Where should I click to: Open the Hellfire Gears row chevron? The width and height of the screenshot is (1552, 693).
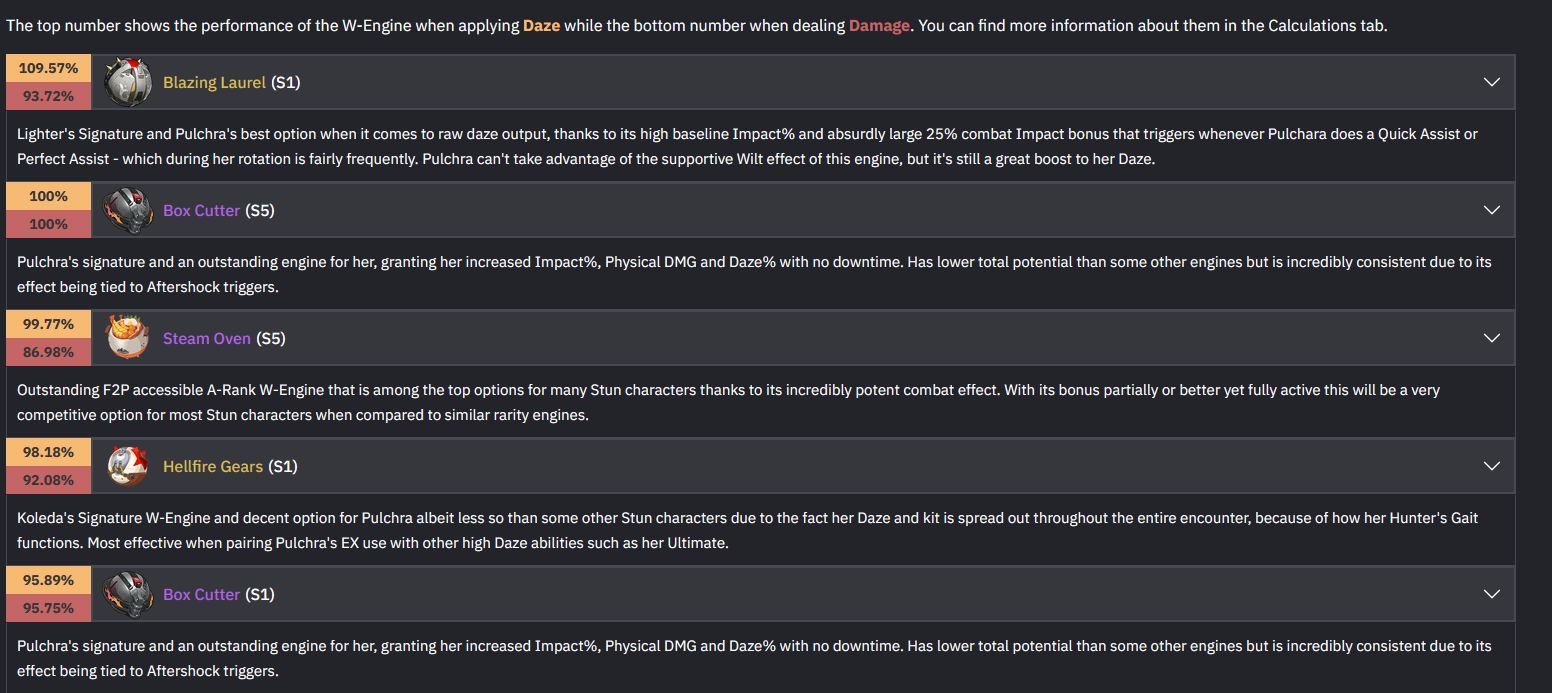[1492, 466]
